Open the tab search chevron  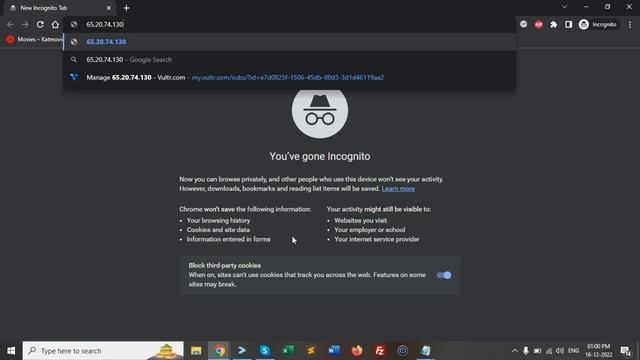[x=564, y=7]
